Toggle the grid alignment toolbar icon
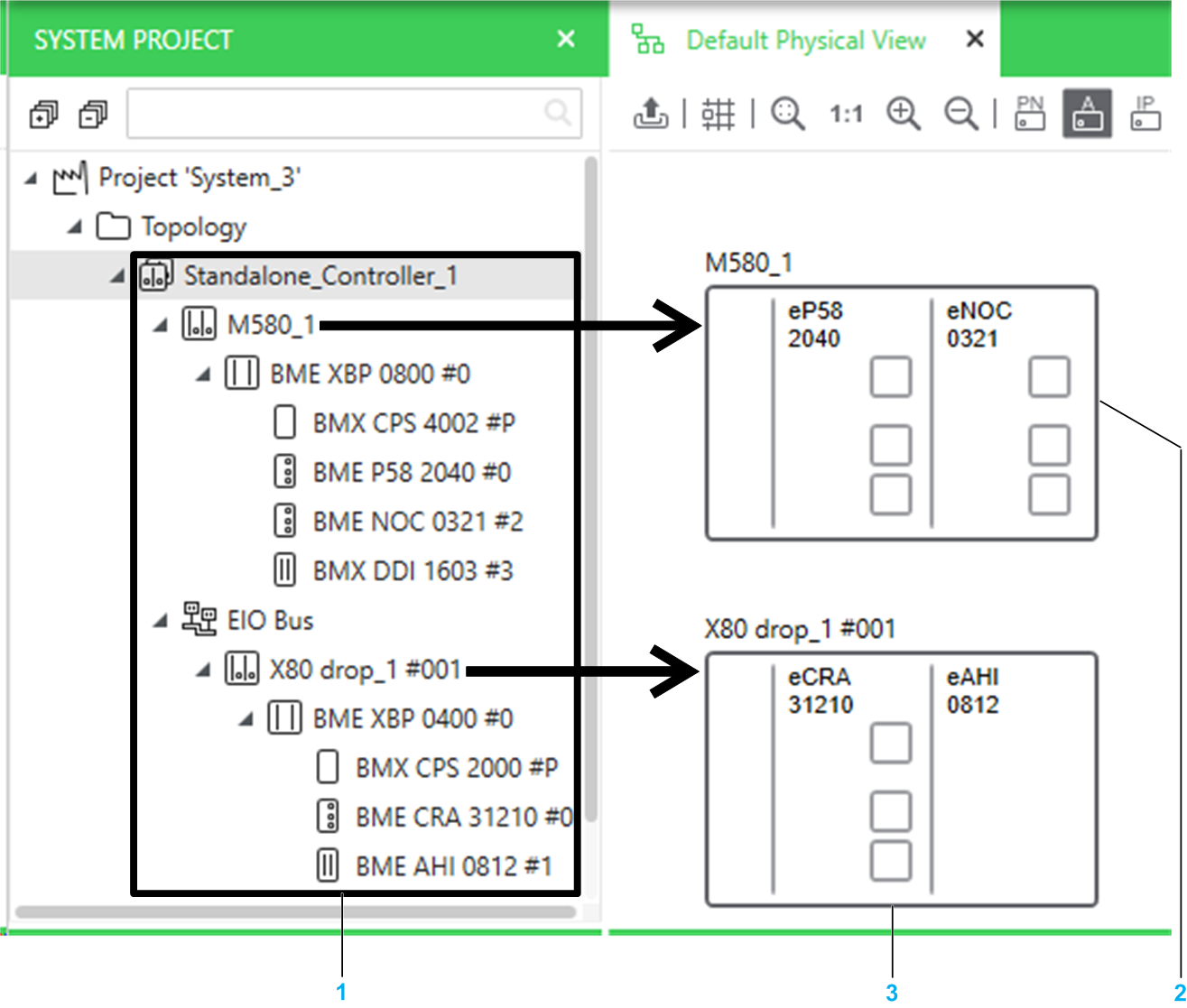The width and height of the screenshot is (1187, 1008). [719, 114]
